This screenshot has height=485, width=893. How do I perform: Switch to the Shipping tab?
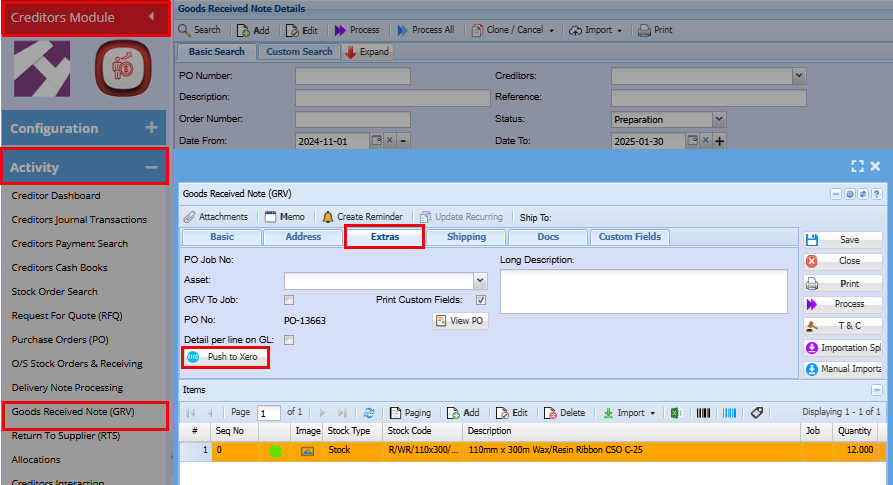coord(466,237)
